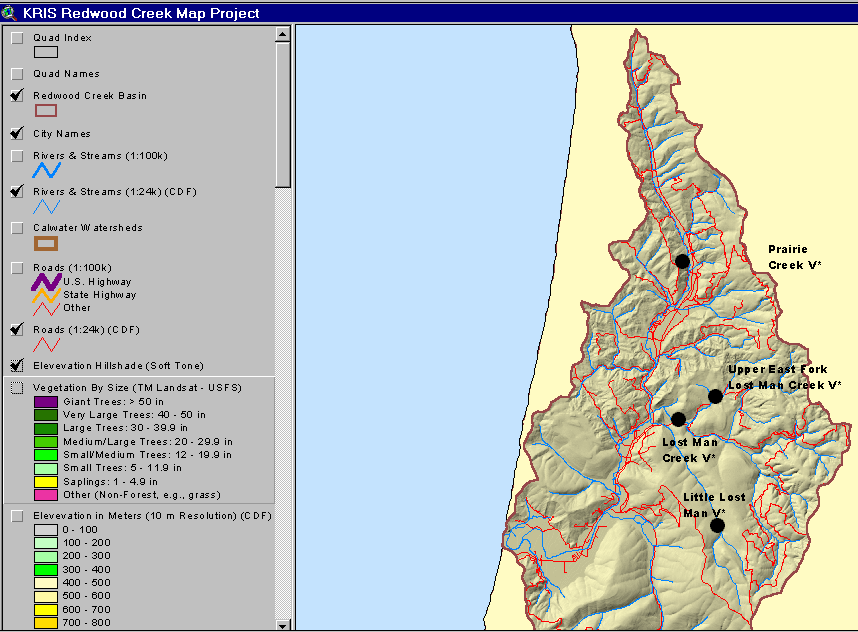Select the Roads (1:100k) layer name
Image resolution: width=858 pixels, height=632 pixels.
[x=72, y=268]
